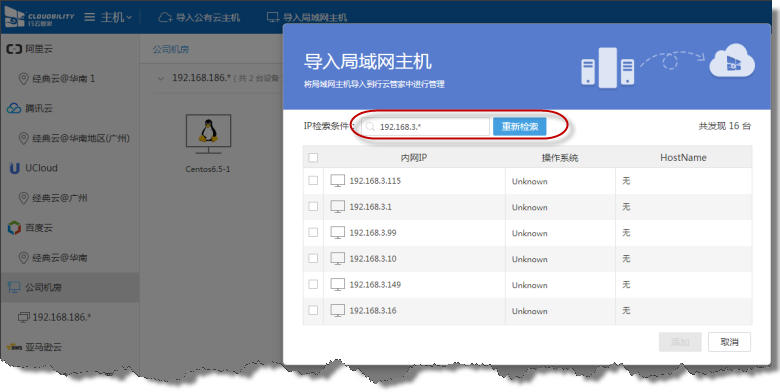Select 百度云 in the sidebar
This screenshot has width=780, height=392.
[39, 228]
